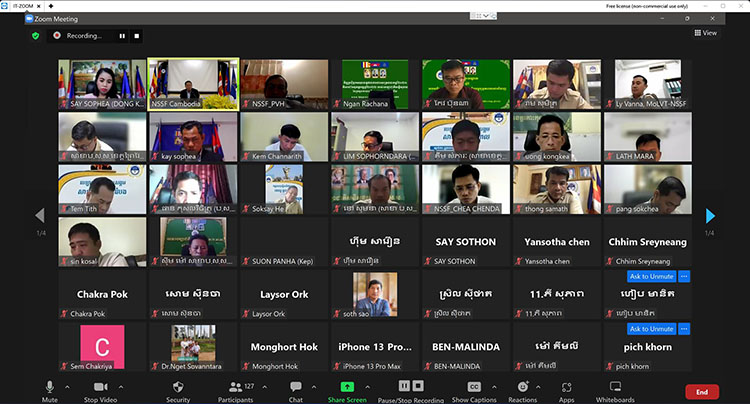
Task: Click the Yansotha chen participant tile
Action: coord(557,242)
